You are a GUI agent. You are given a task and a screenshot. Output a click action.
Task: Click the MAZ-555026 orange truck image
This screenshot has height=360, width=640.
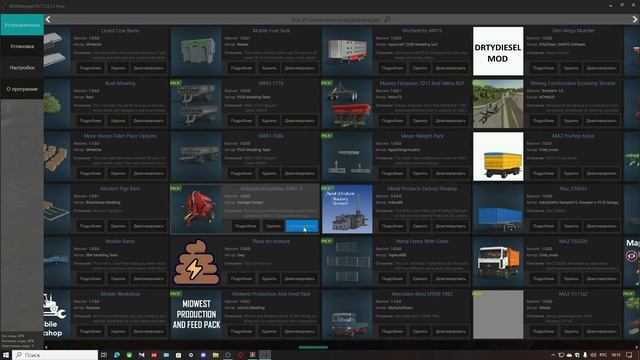[498, 262]
